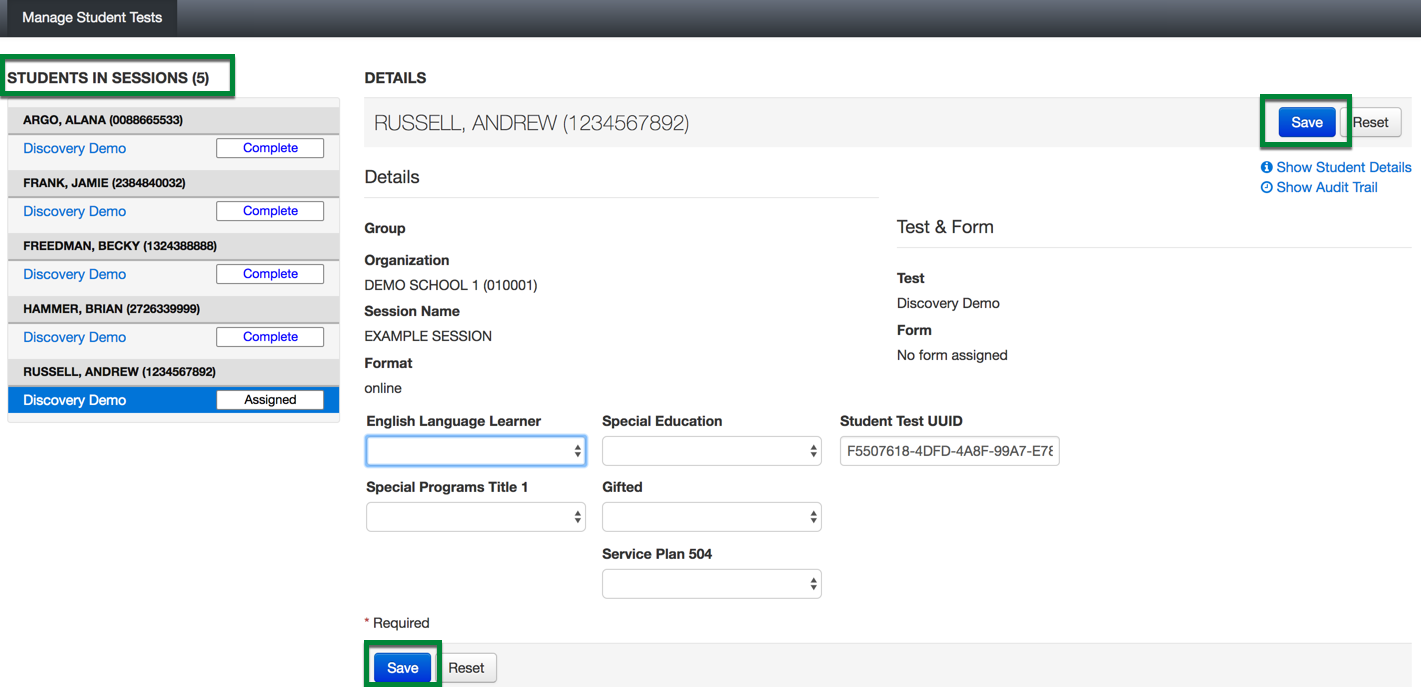Screen dimensions: 1421x687
Task: Click the top Reset button
Action: (x=1370, y=122)
